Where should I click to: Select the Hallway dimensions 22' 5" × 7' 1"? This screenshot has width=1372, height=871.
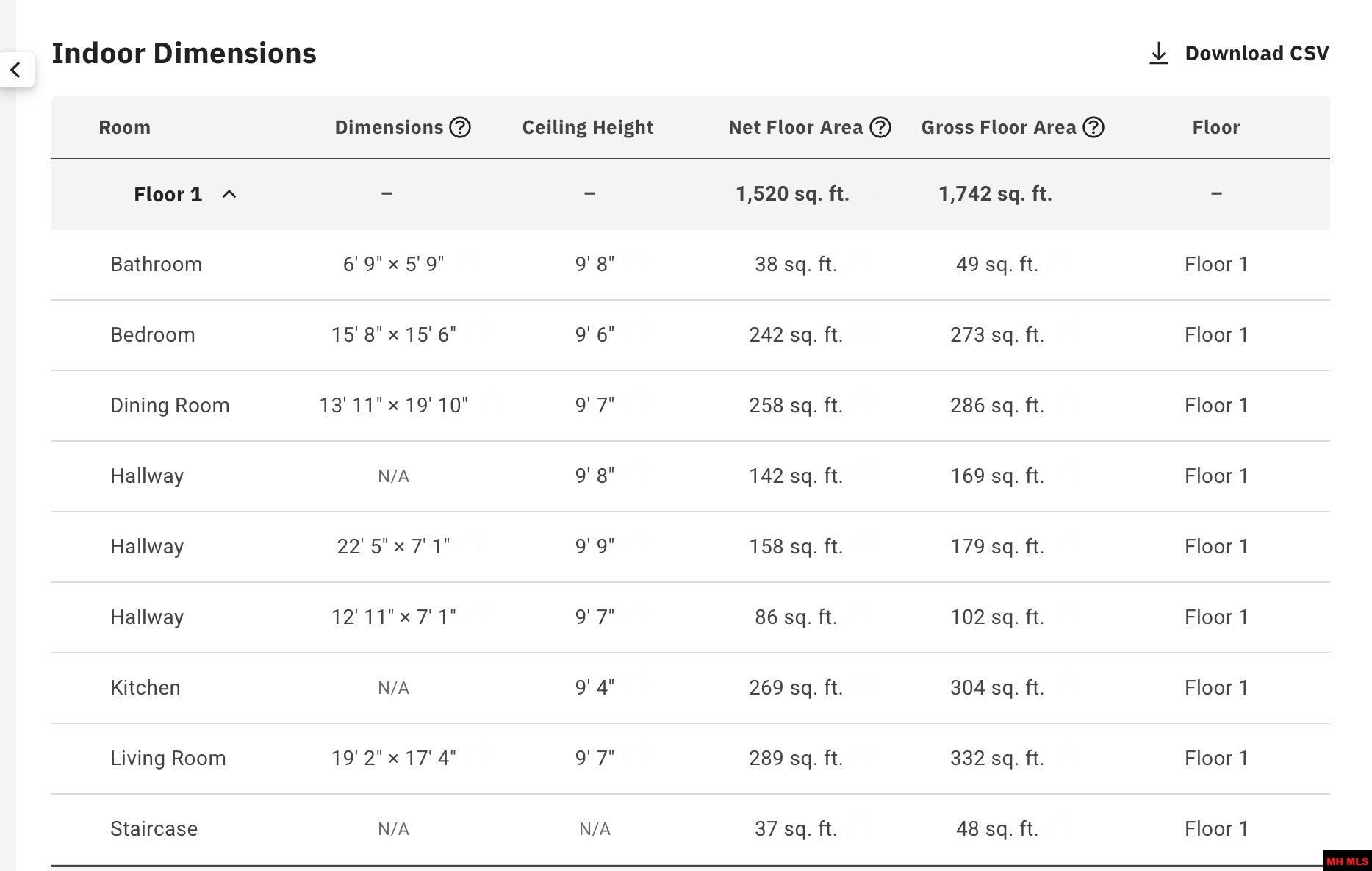click(x=393, y=547)
